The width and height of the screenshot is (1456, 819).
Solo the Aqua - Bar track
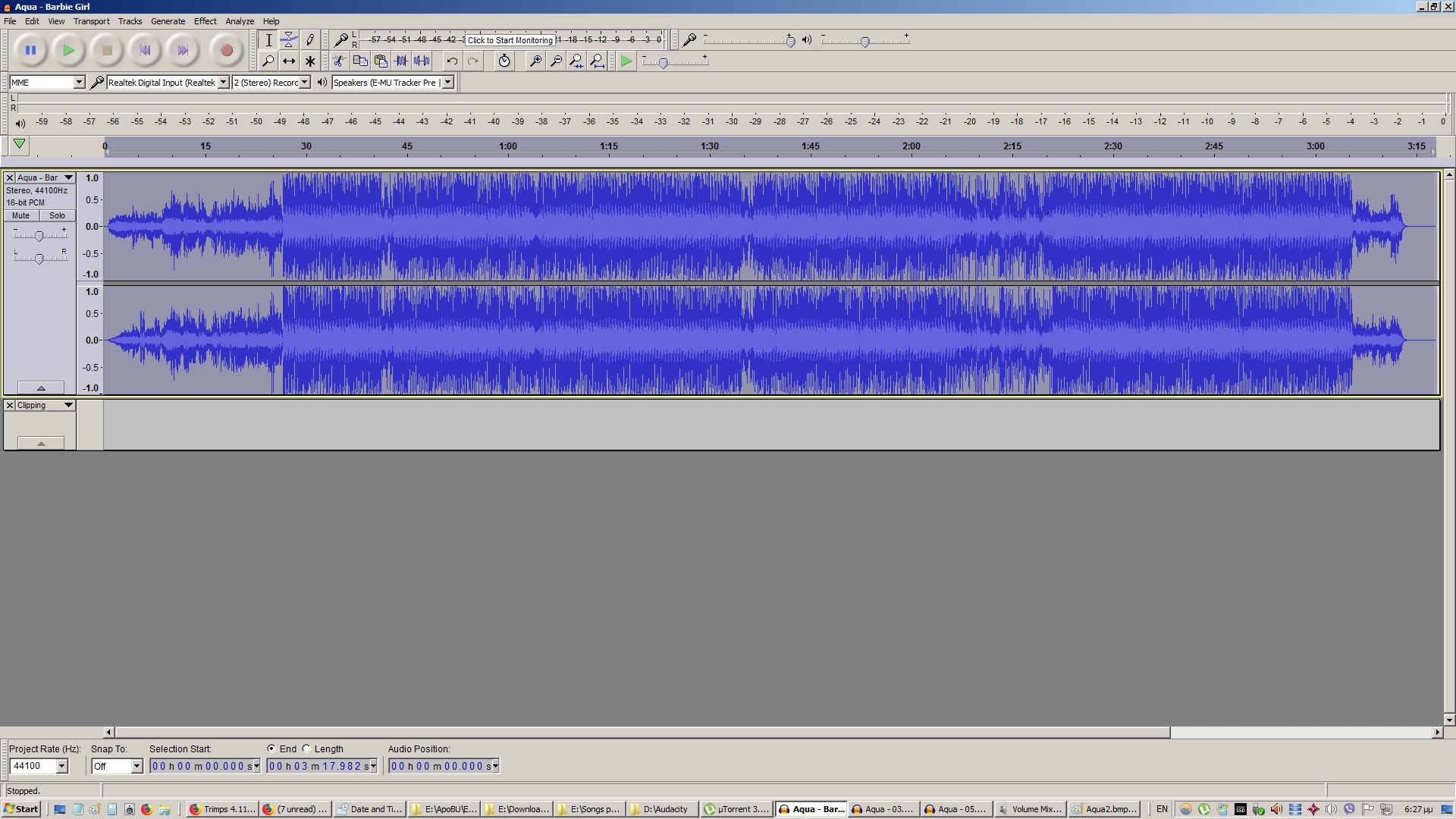57,215
